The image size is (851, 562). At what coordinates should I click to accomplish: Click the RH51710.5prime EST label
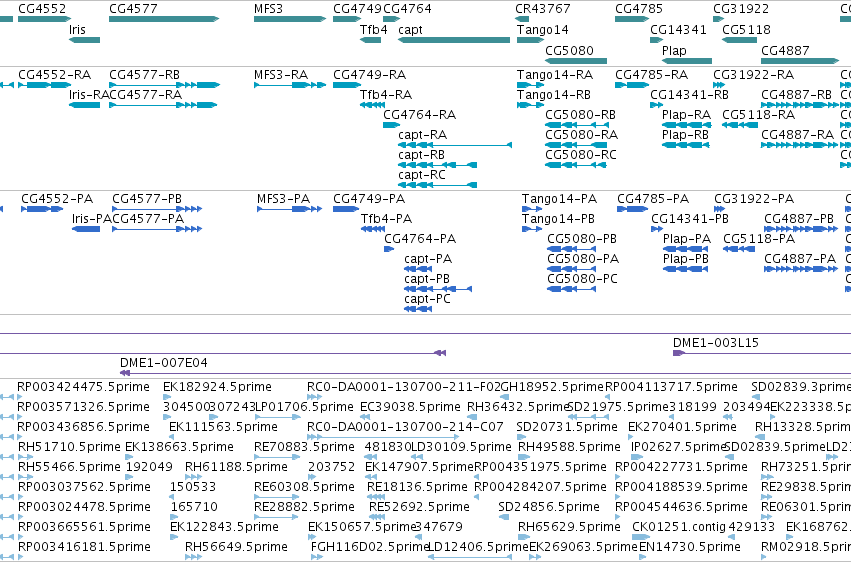[x=69, y=447]
